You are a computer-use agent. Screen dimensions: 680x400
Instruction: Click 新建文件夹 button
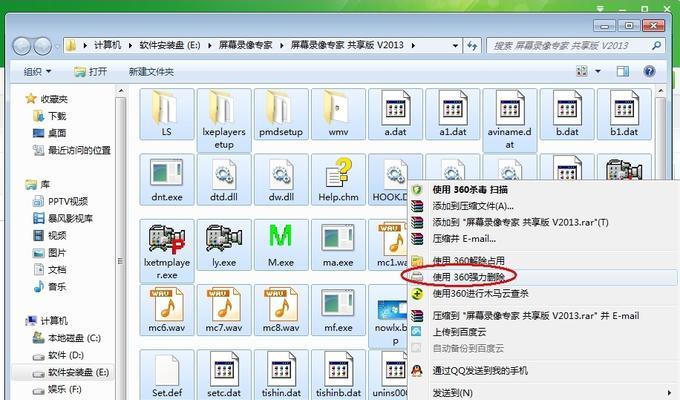click(151, 72)
